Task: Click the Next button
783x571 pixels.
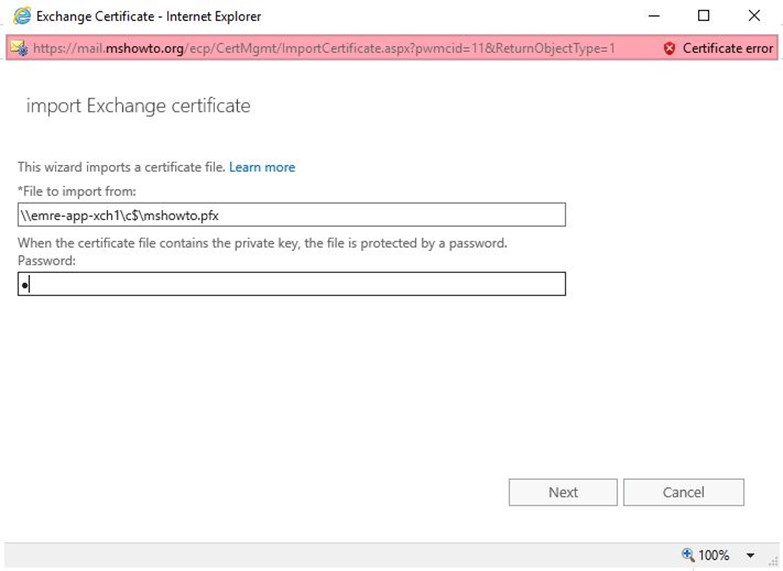Action: (x=563, y=493)
